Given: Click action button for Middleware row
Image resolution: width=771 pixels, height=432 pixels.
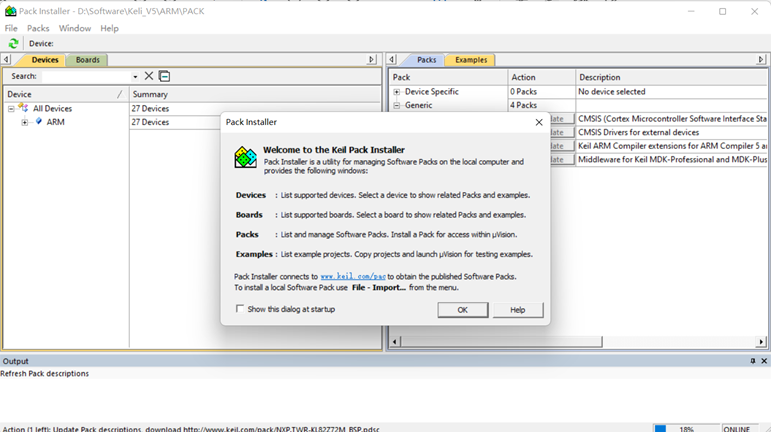Looking at the screenshot, I should 562,159.
